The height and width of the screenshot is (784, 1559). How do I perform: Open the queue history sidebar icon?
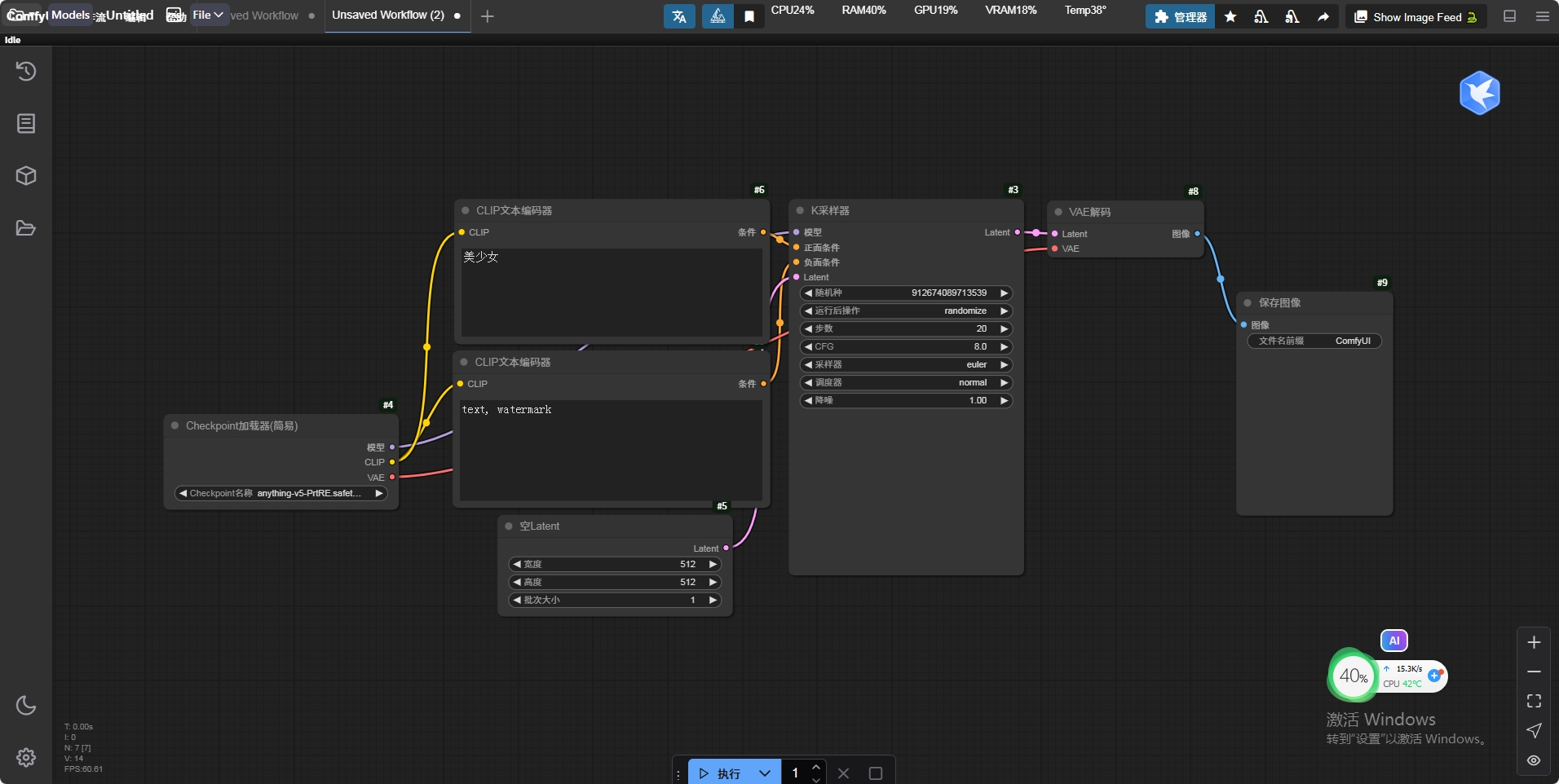[x=26, y=72]
